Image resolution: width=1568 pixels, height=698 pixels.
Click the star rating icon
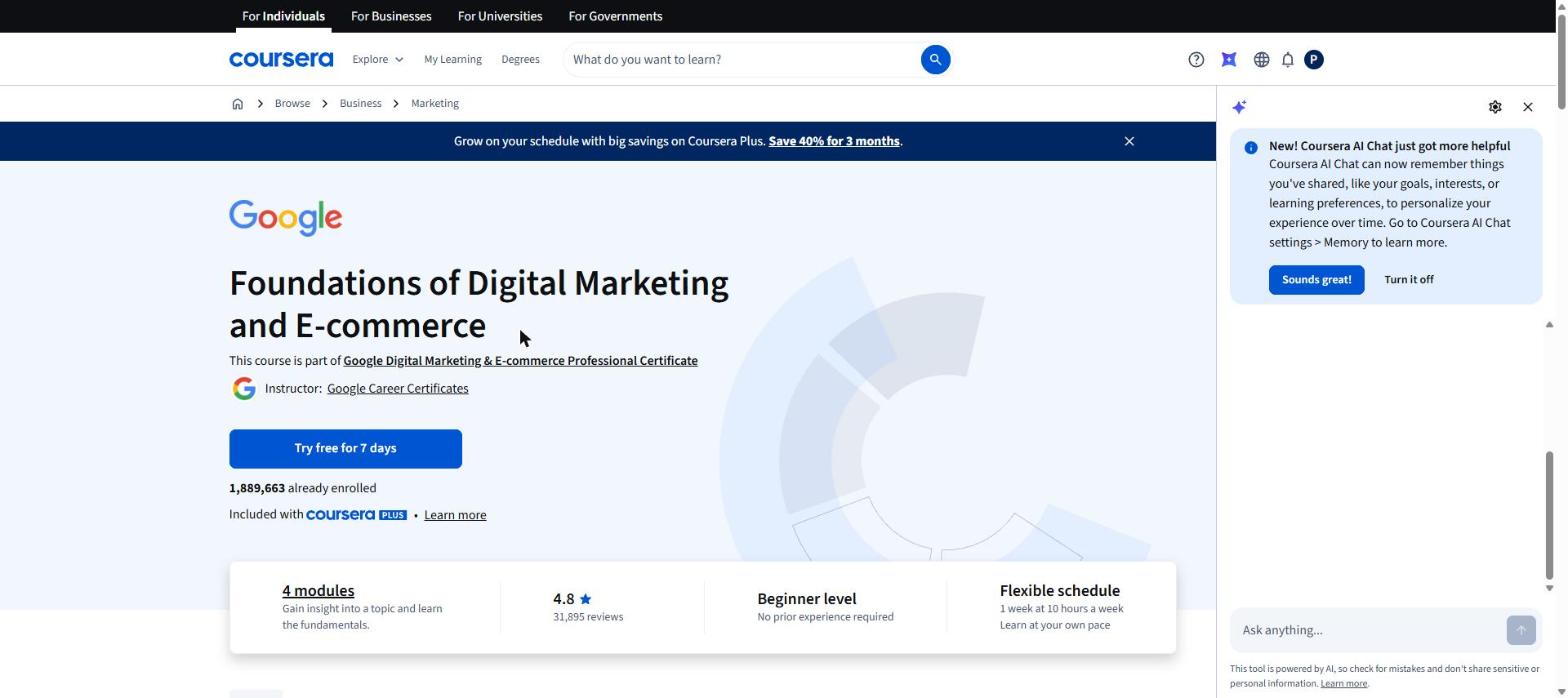pos(586,599)
